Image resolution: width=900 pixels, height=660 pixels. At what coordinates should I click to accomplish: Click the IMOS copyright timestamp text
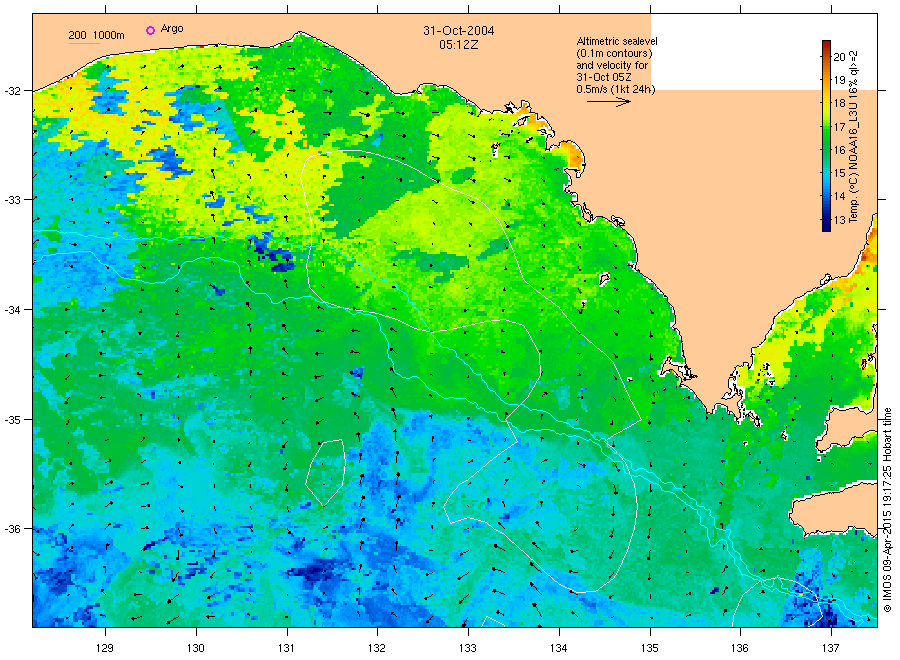(x=887, y=510)
